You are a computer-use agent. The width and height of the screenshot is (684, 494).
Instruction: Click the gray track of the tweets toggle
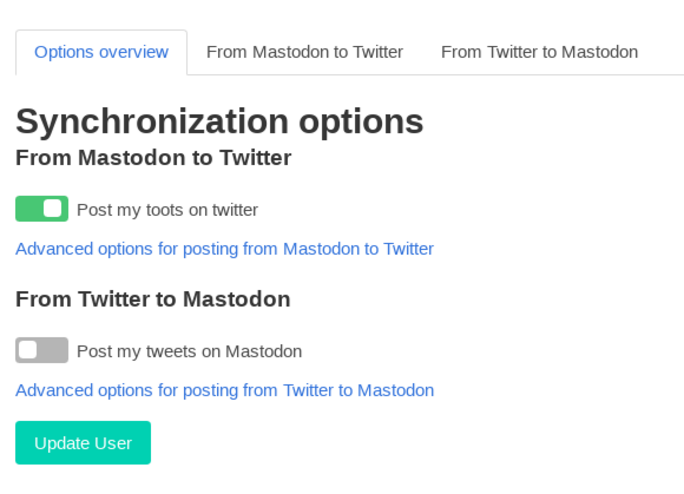click(55, 350)
